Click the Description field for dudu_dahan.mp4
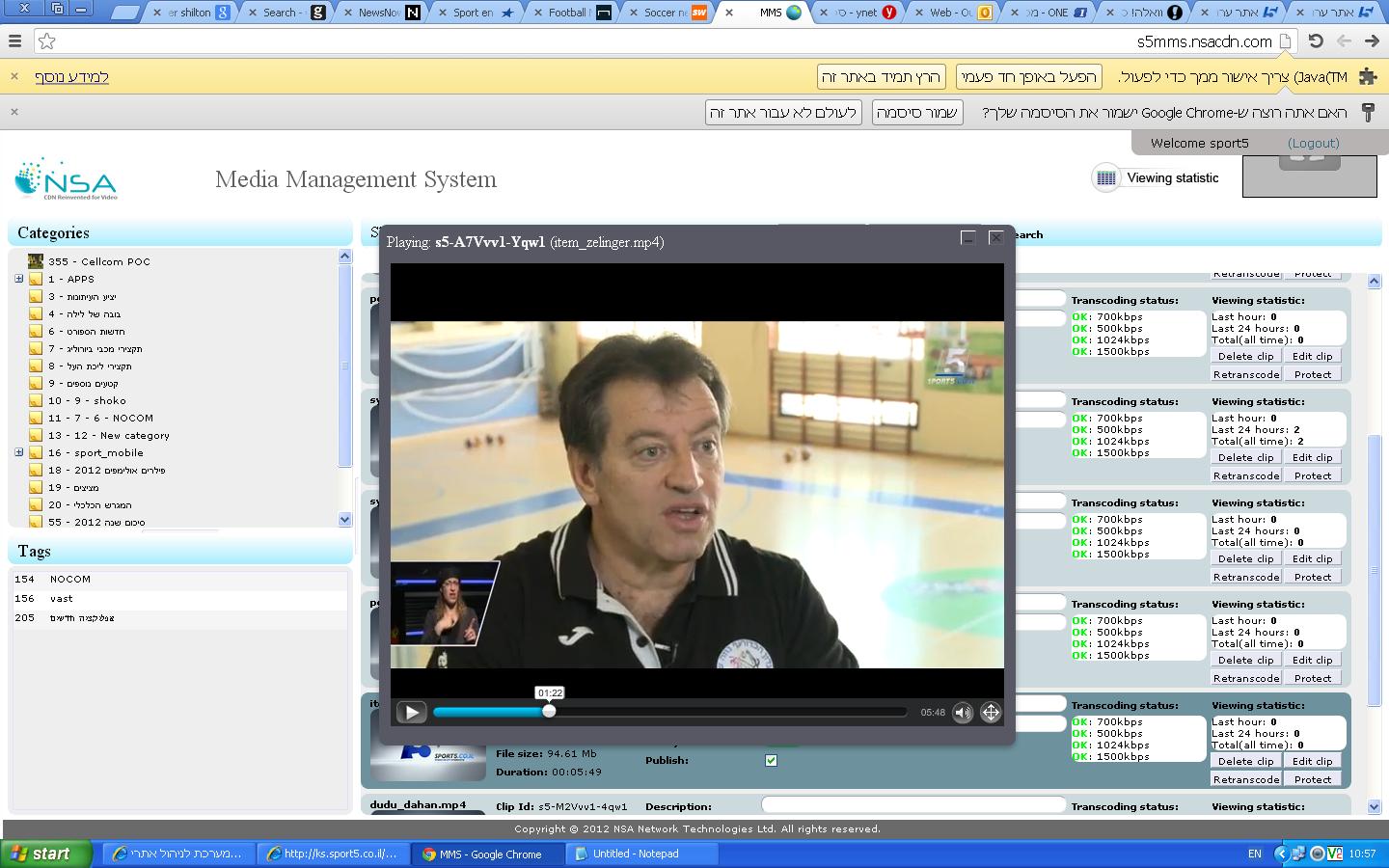 tap(913, 805)
